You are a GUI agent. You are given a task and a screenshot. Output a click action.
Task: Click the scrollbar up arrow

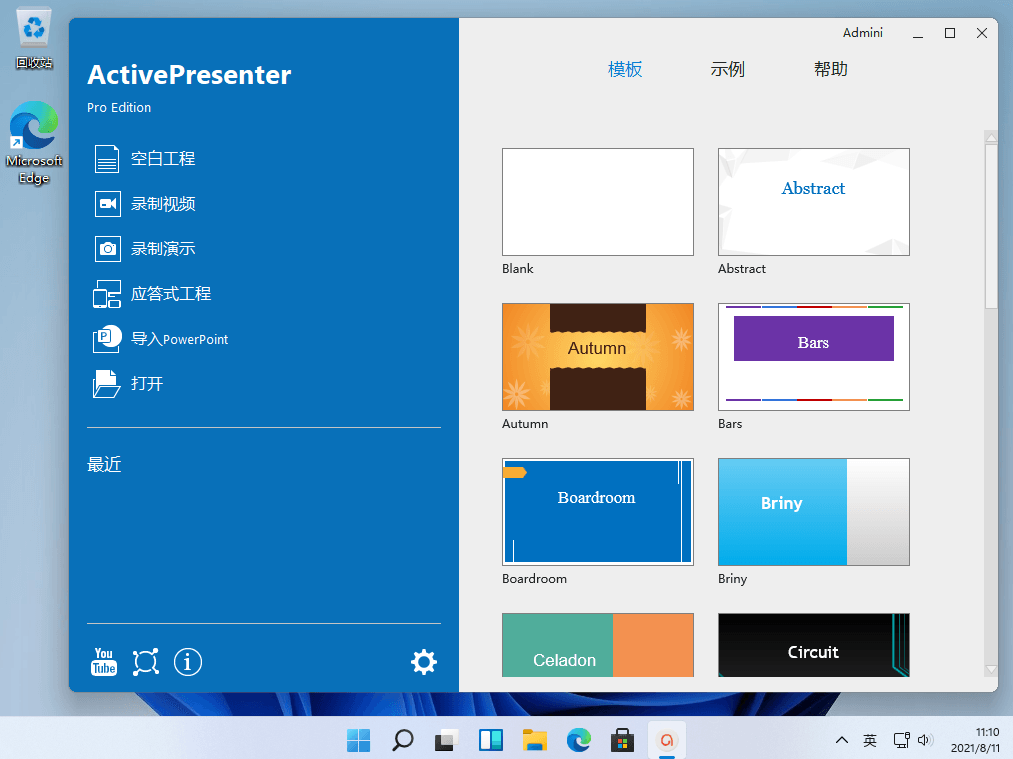click(x=991, y=137)
